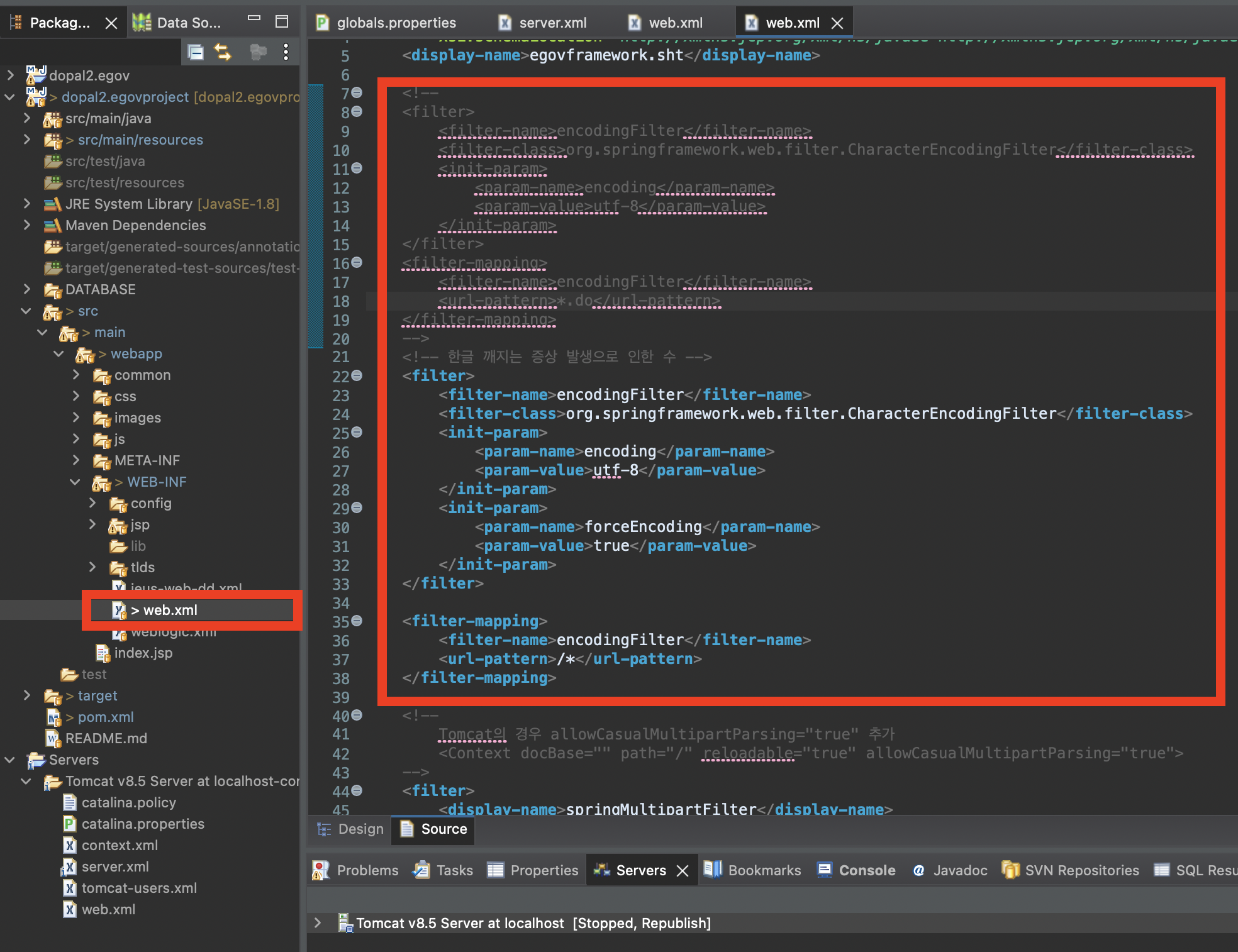Close the active web.xml editor tab
The width and height of the screenshot is (1238, 952).
click(x=837, y=23)
